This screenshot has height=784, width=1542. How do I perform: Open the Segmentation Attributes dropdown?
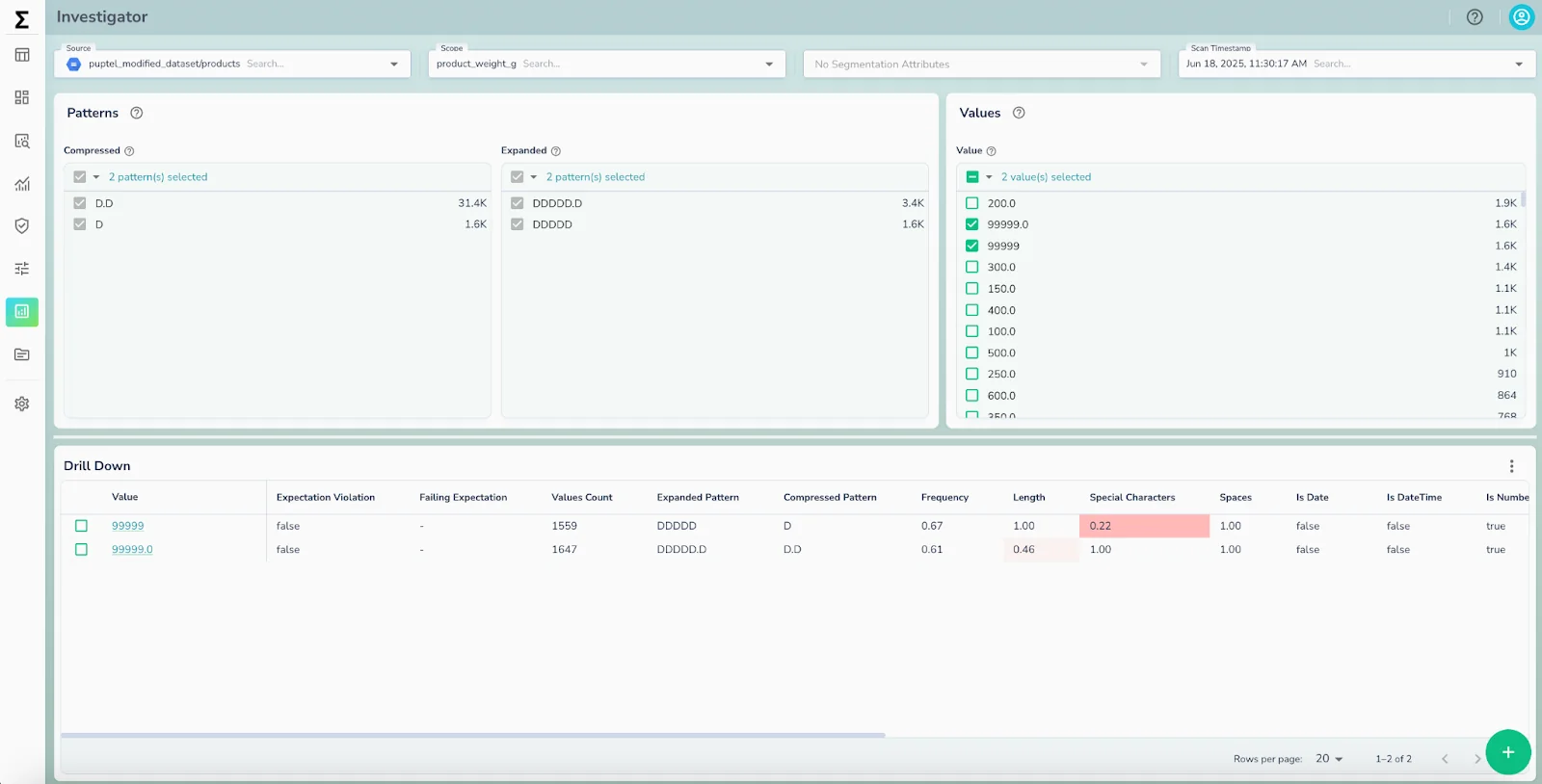coord(982,65)
